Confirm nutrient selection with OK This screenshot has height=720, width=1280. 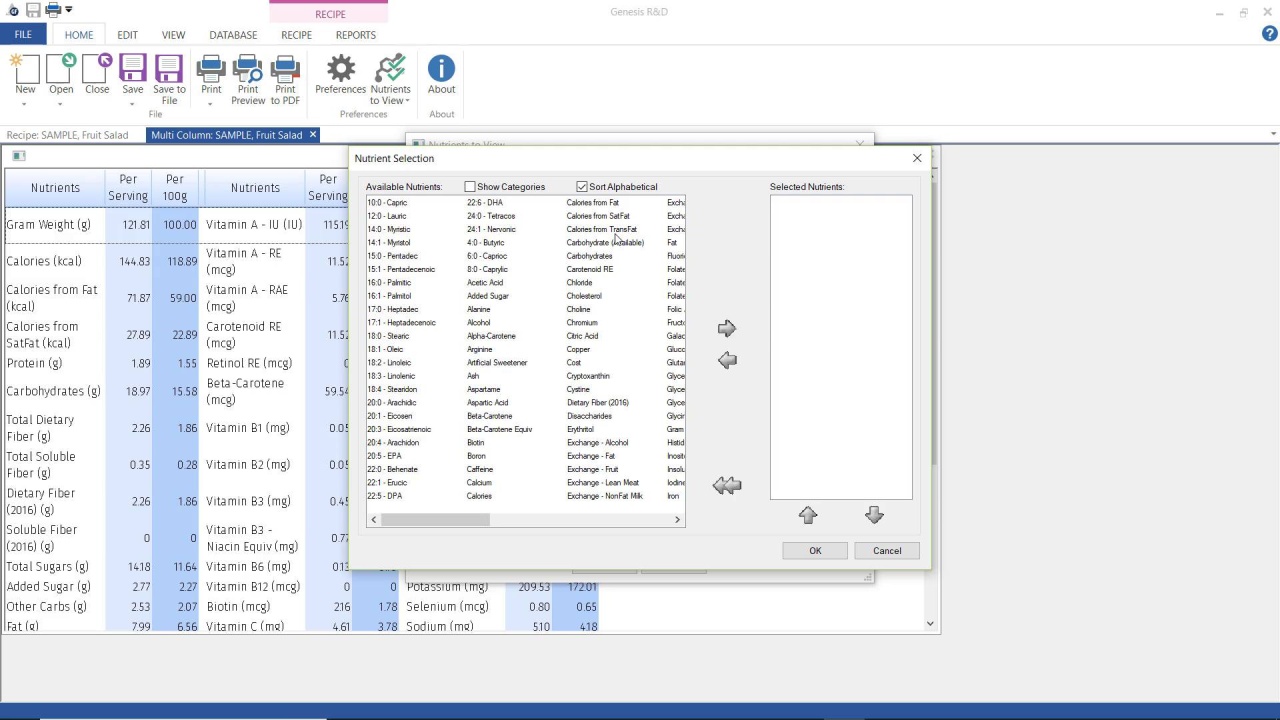[x=814, y=550]
